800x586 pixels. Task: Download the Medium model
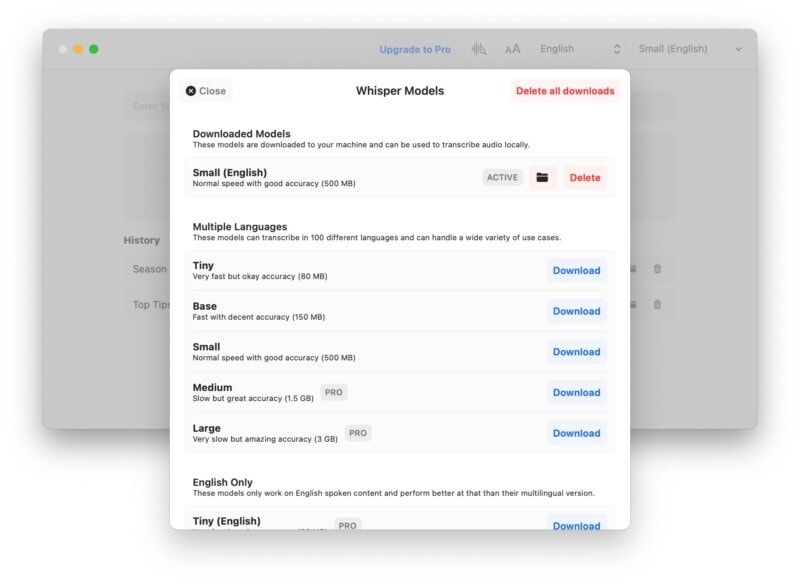point(576,392)
